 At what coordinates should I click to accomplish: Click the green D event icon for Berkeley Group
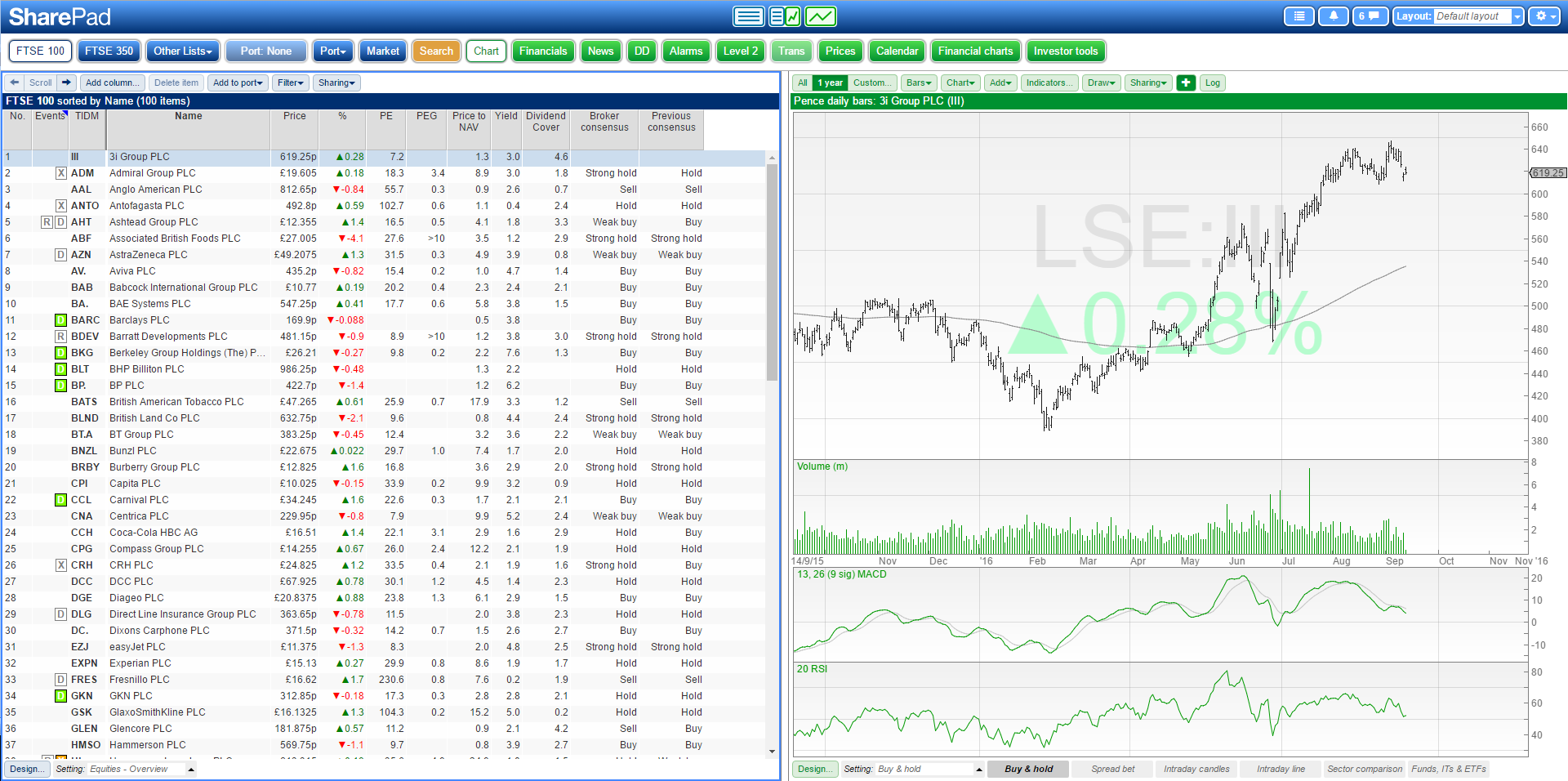pos(60,353)
